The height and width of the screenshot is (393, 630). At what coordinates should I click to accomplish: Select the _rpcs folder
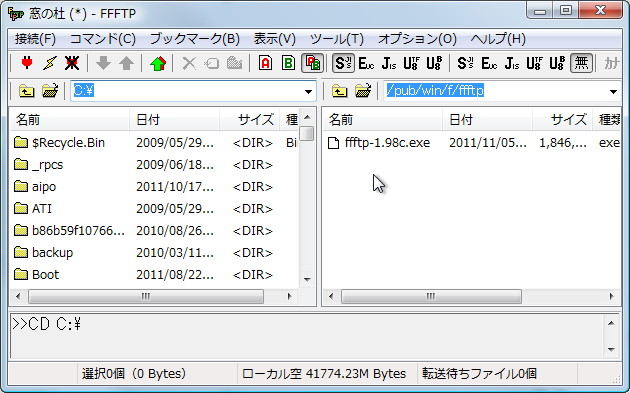click(38, 165)
